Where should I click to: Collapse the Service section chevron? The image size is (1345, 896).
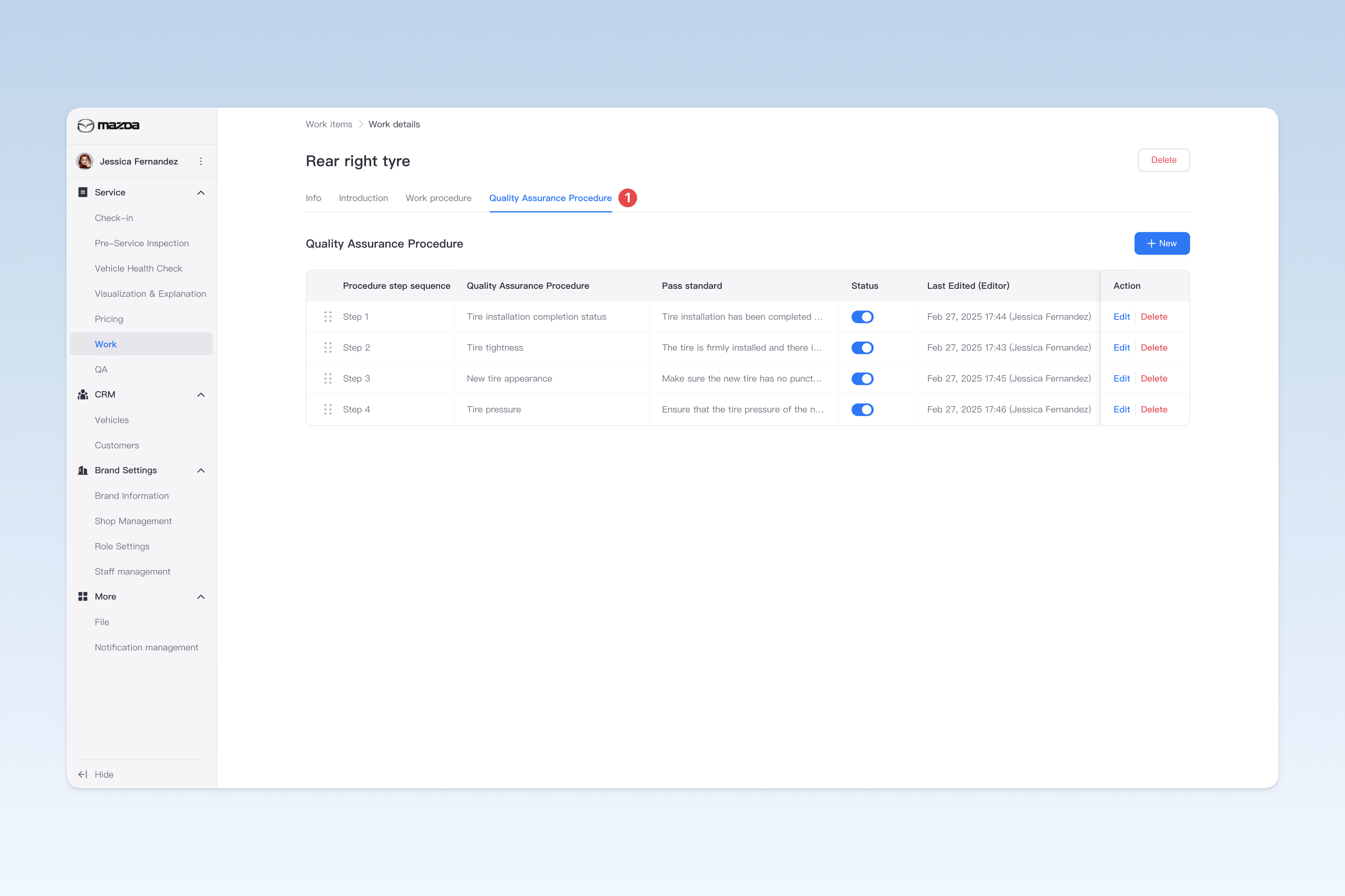[x=201, y=192]
